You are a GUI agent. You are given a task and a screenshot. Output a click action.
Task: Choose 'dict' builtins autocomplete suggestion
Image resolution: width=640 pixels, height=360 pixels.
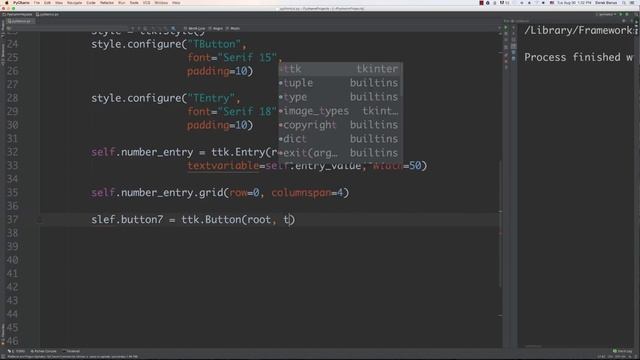point(340,139)
